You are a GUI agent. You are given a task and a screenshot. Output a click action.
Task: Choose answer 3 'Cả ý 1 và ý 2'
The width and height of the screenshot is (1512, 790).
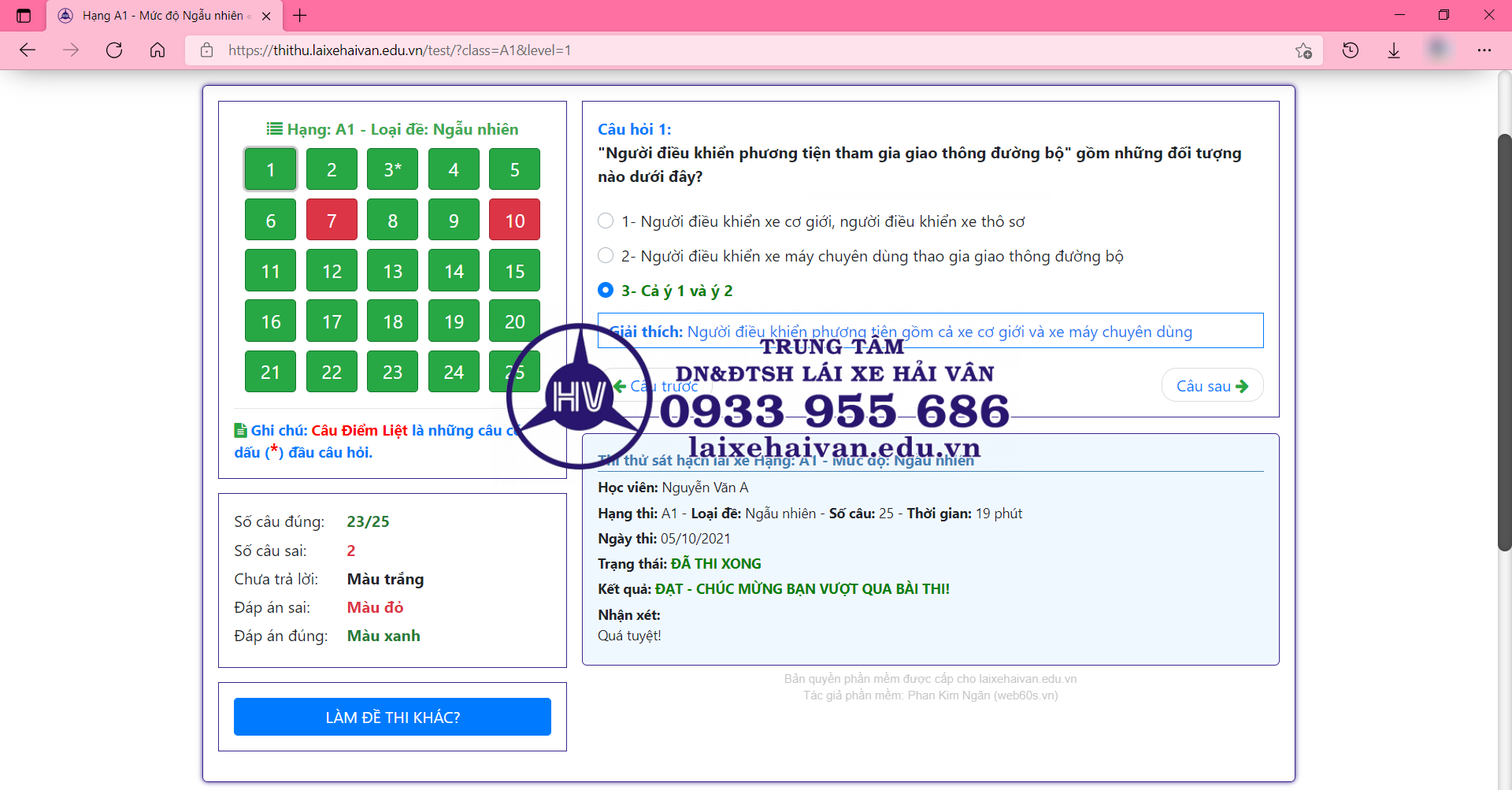click(606, 291)
